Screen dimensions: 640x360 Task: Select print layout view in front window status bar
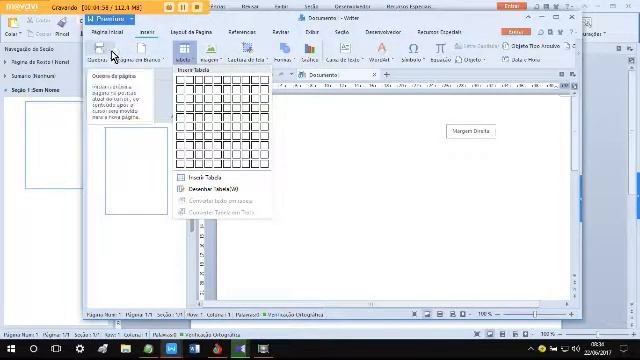(x=427, y=314)
